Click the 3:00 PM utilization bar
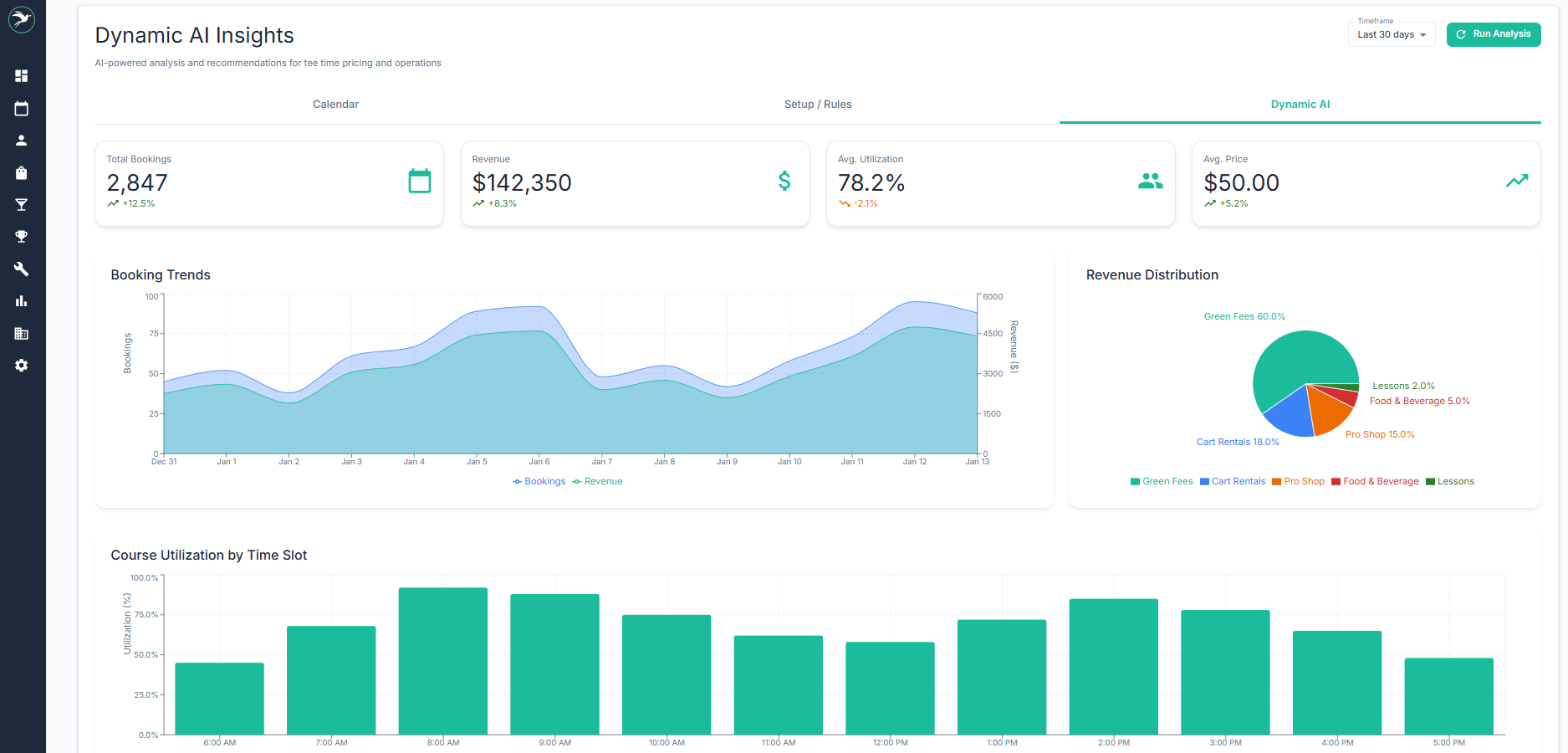The image size is (1568, 753). (1225, 673)
